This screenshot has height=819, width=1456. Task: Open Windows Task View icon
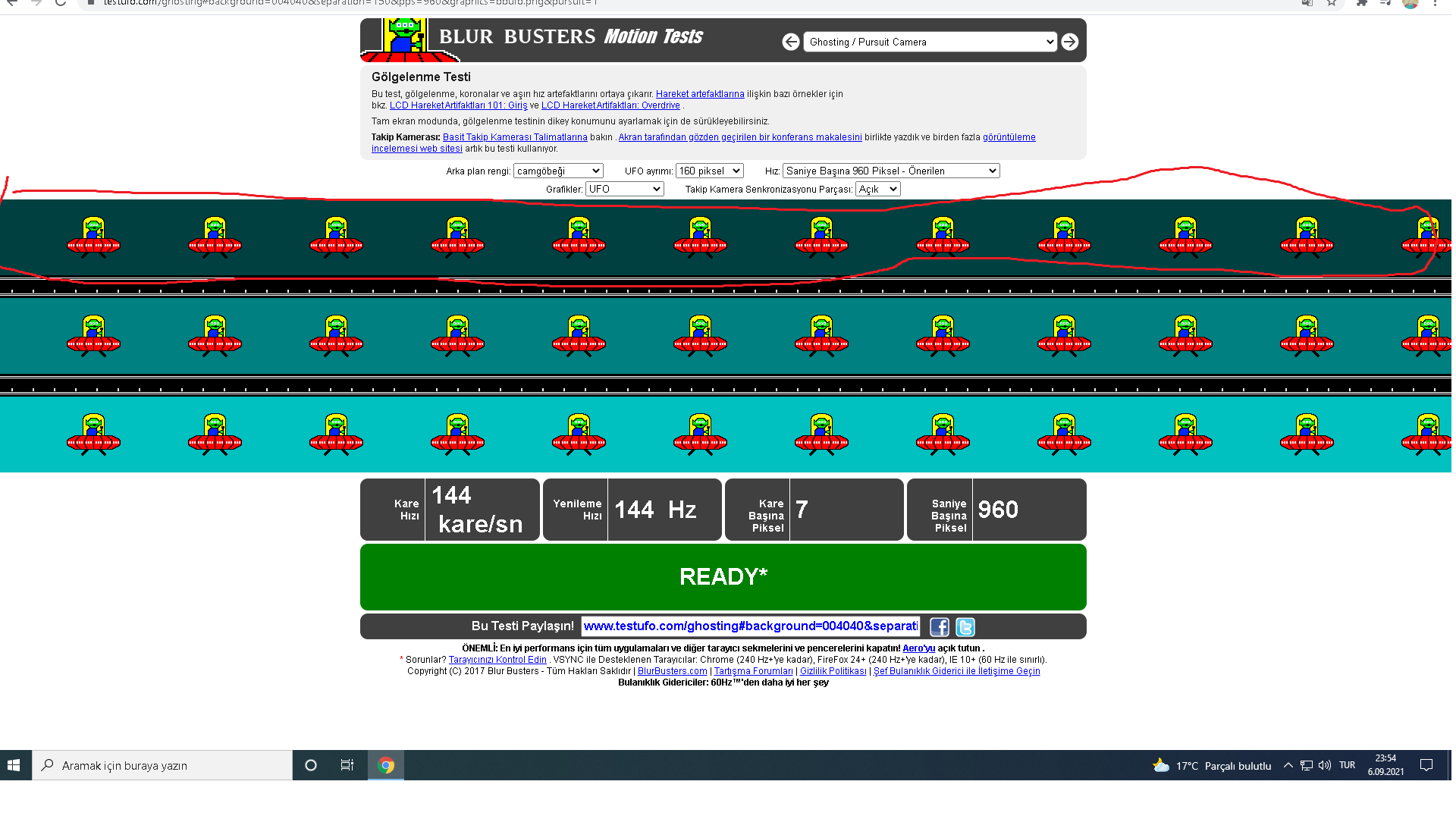click(347, 765)
